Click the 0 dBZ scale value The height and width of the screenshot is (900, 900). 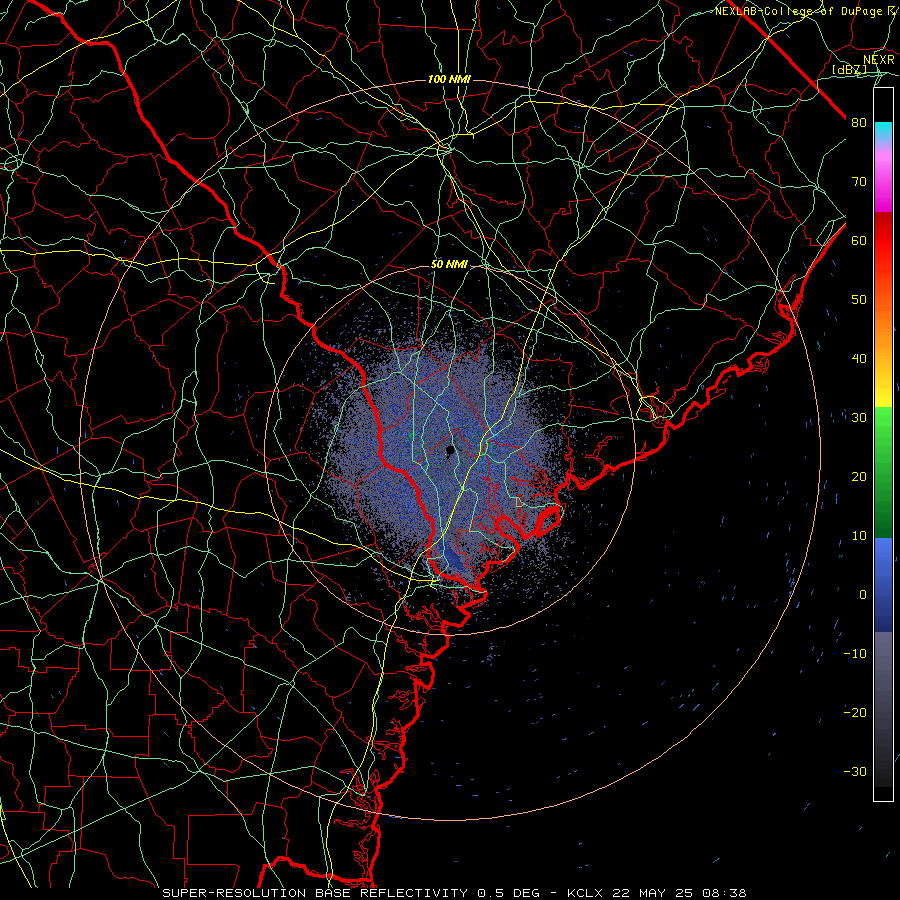[862, 595]
